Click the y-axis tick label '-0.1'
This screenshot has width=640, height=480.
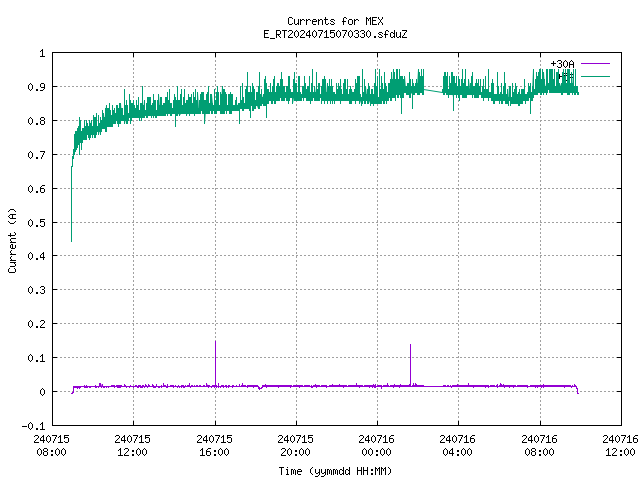[x=33, y=426]
